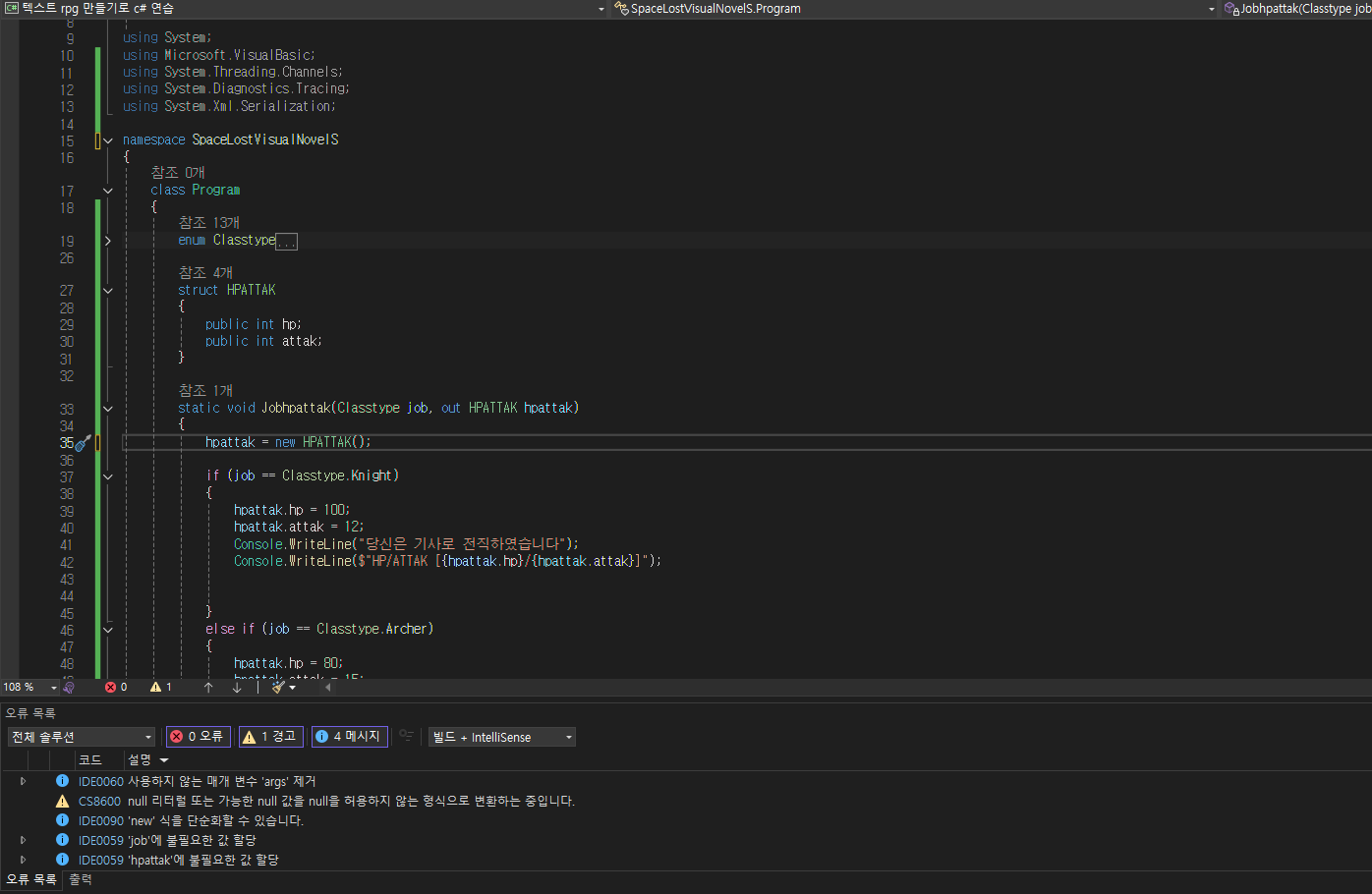Toggle the '1 경고' warnings filter
The height and width of the screenshot is (894, 1372).
(x=270, y=736)
